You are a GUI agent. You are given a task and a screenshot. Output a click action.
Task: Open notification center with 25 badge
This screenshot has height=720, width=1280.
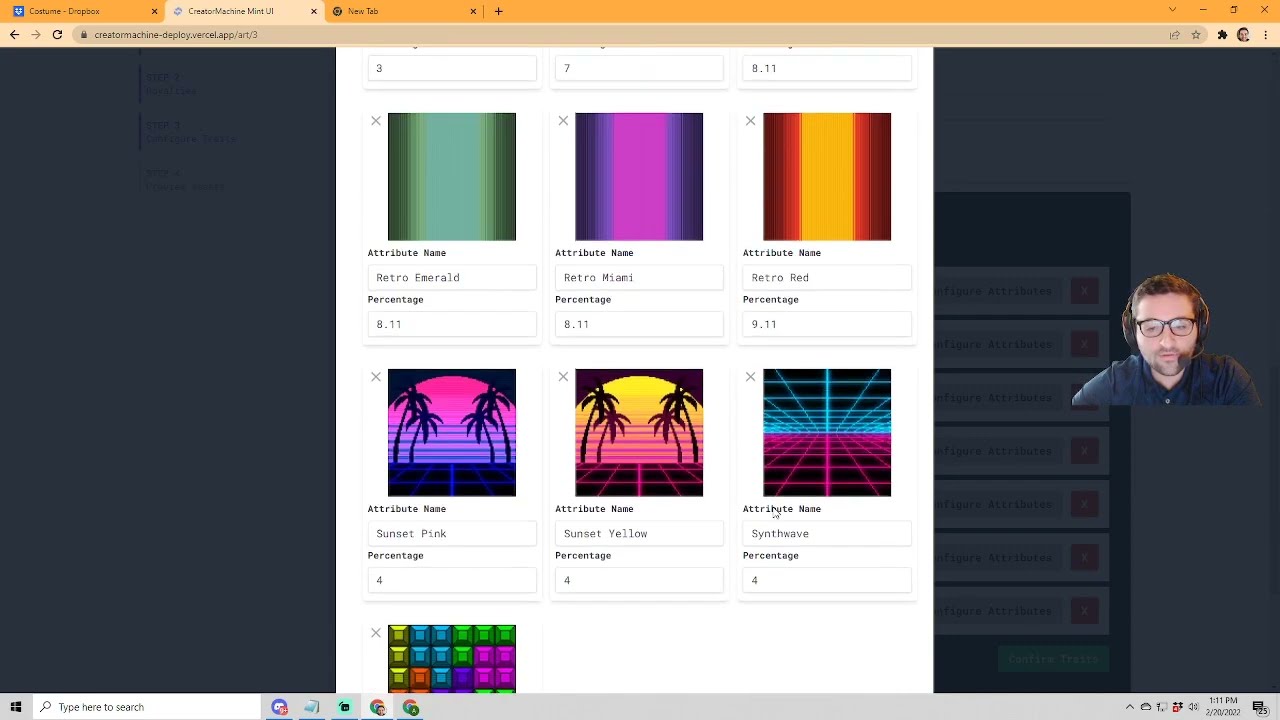coord(1260,707)
